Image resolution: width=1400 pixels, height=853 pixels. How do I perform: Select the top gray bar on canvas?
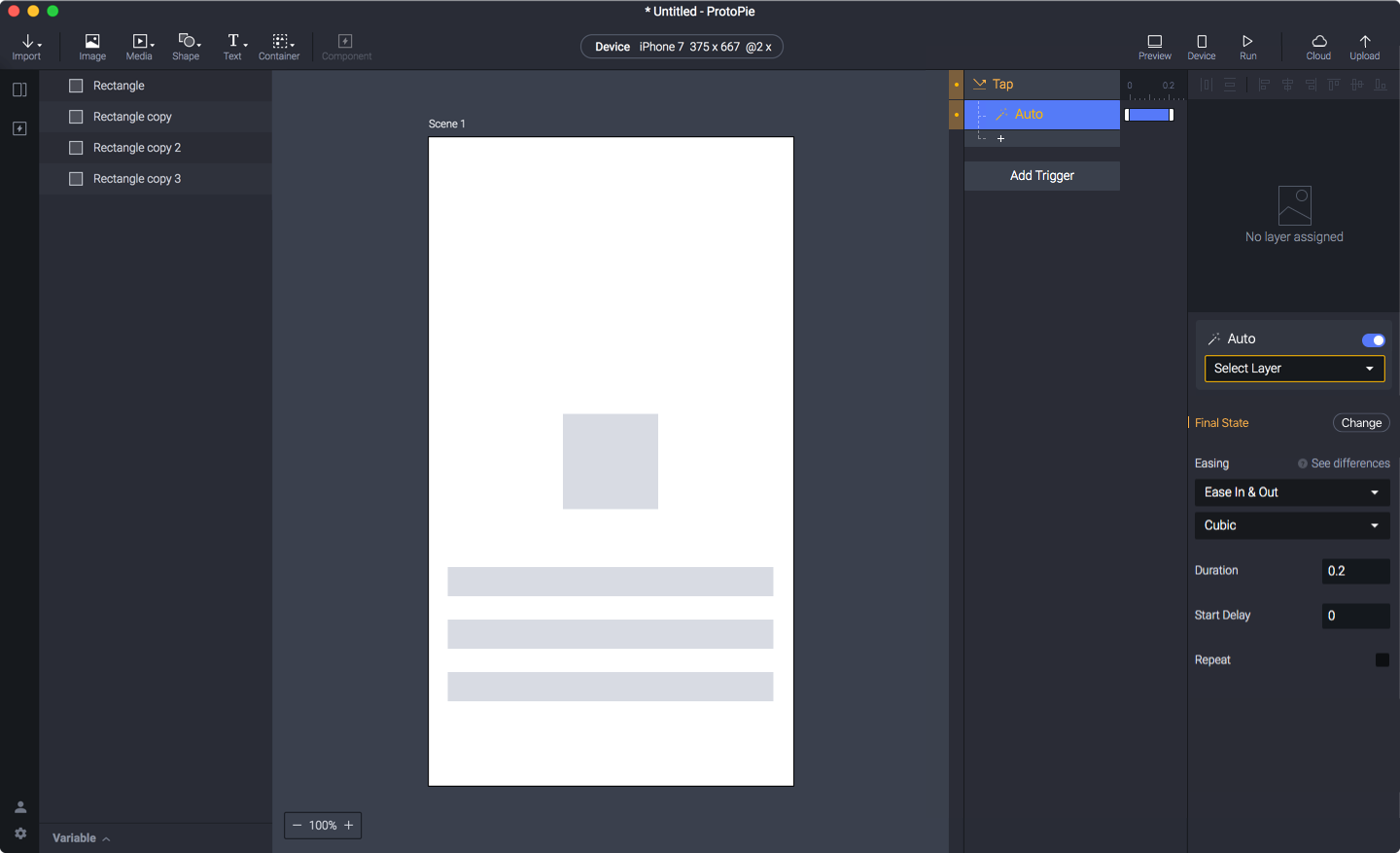(x=611, y=582)
